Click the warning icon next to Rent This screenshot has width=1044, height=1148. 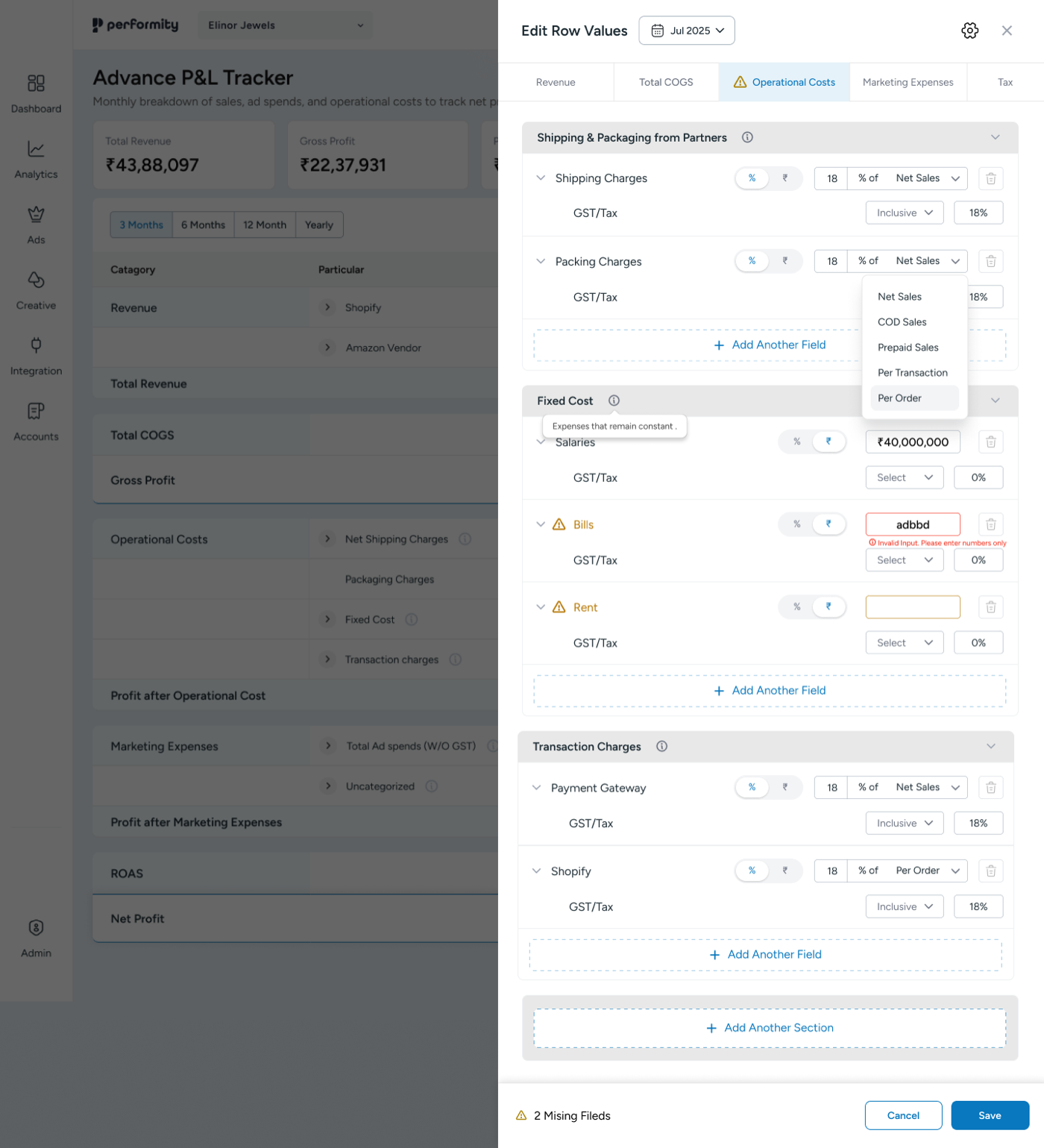559,607
